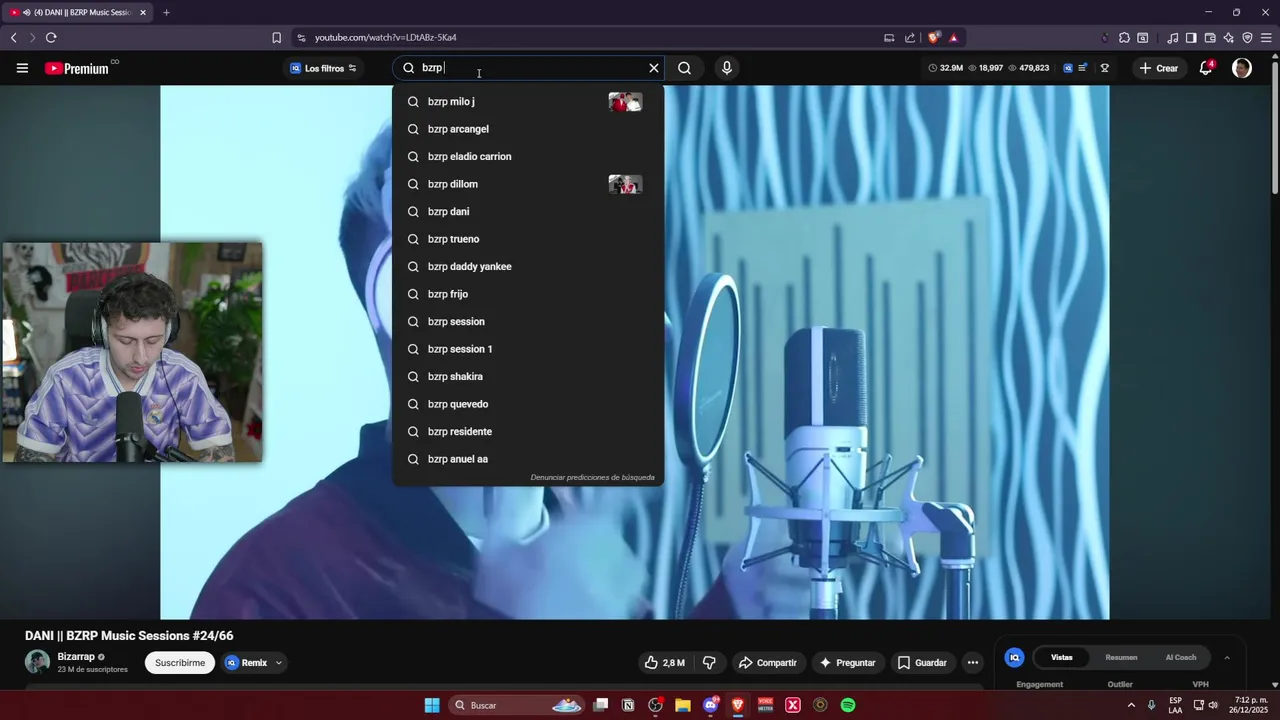Pick the suggestion bzrp dani
Image resolution: width=1280 pixels, height=720 pixels.
pos(528,212)
